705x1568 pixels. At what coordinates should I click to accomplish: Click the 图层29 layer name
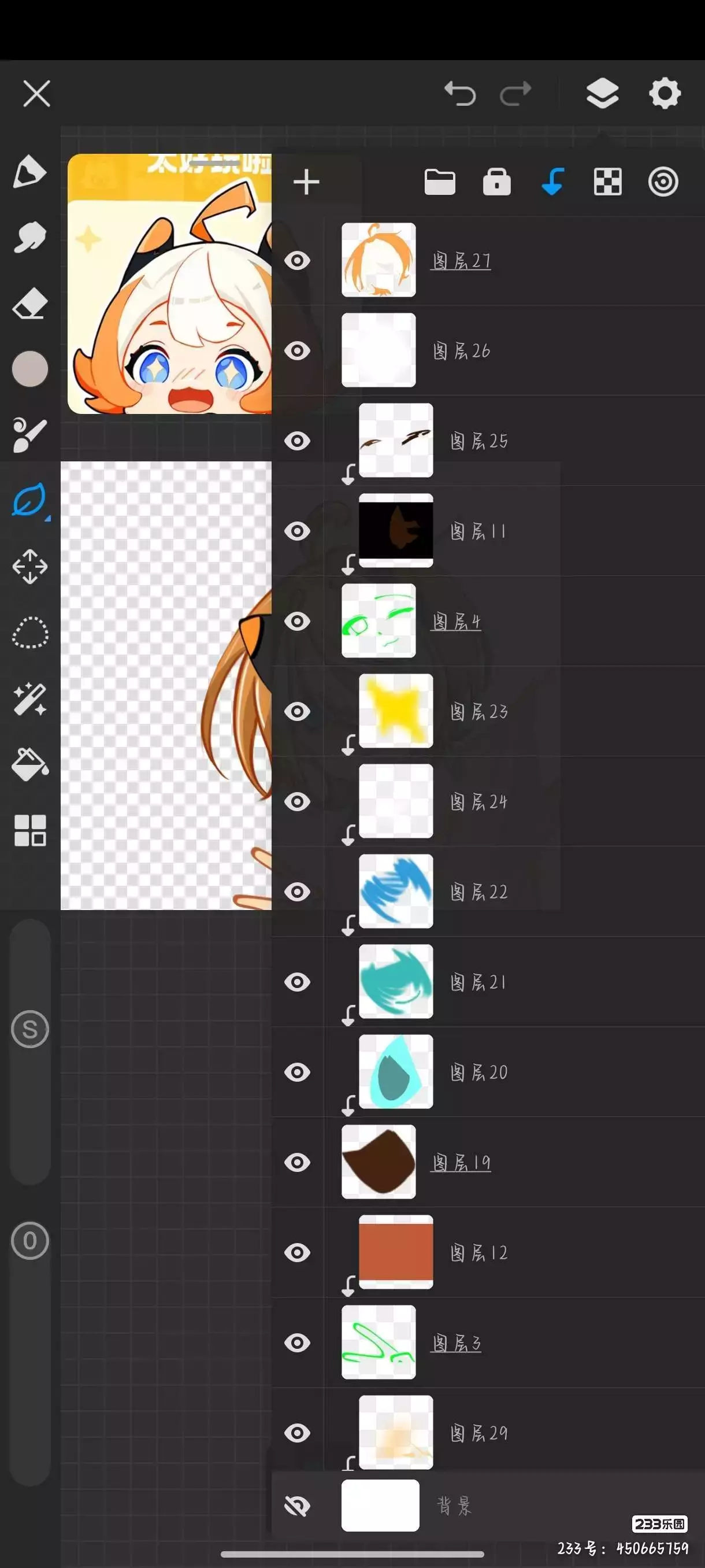click(478, 1433)
